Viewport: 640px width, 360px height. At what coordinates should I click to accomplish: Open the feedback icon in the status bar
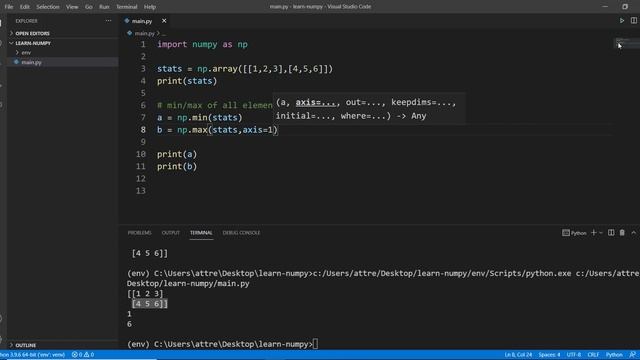[x=632, y=355]
